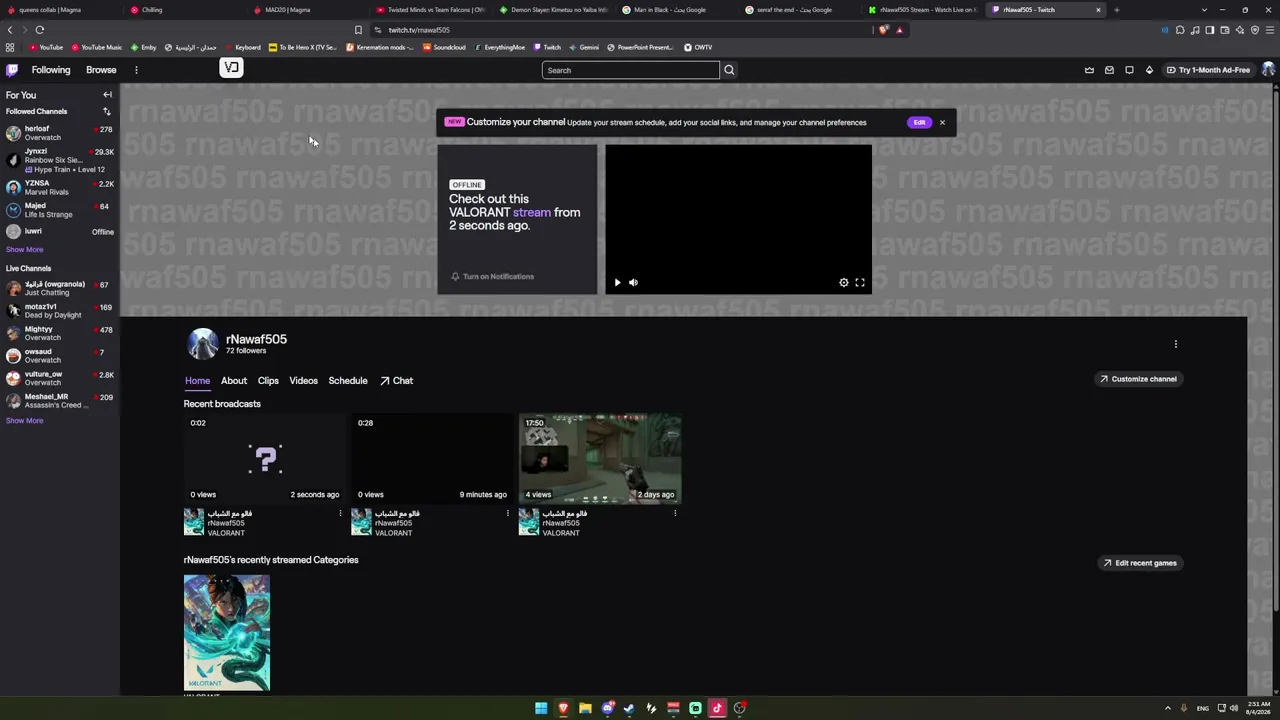Open the Twitch Prime loot crown icon
This screenshot has height=720, width=1280.
pyautogui.click(x=1089, y=70)
